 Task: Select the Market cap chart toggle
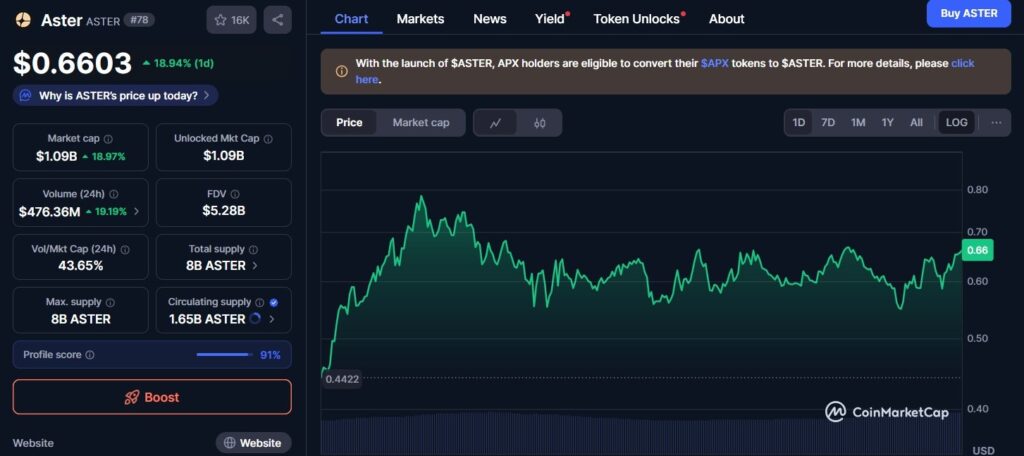(421, 123)
